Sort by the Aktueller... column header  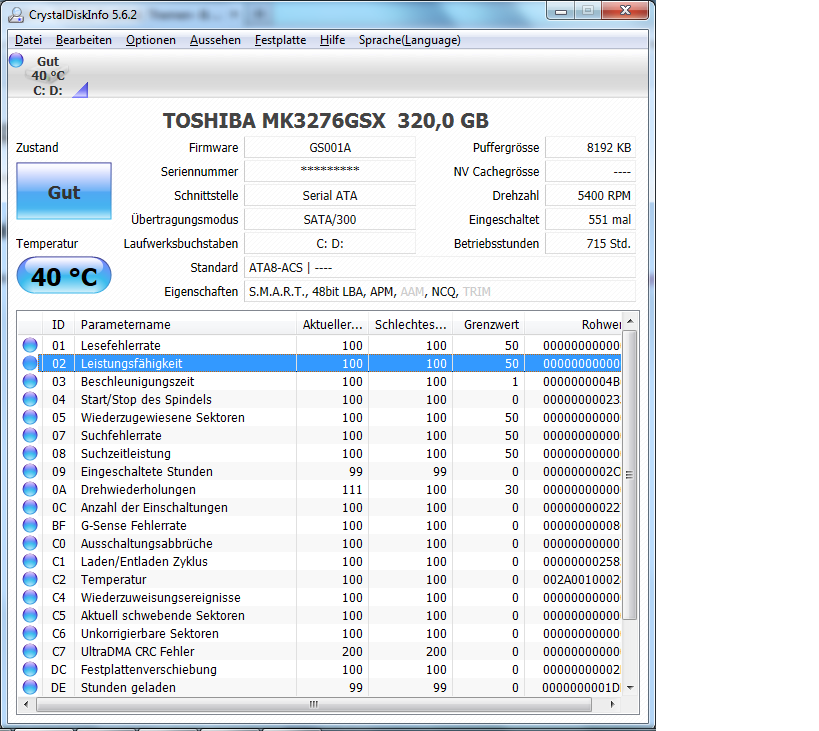pos(332,325)
